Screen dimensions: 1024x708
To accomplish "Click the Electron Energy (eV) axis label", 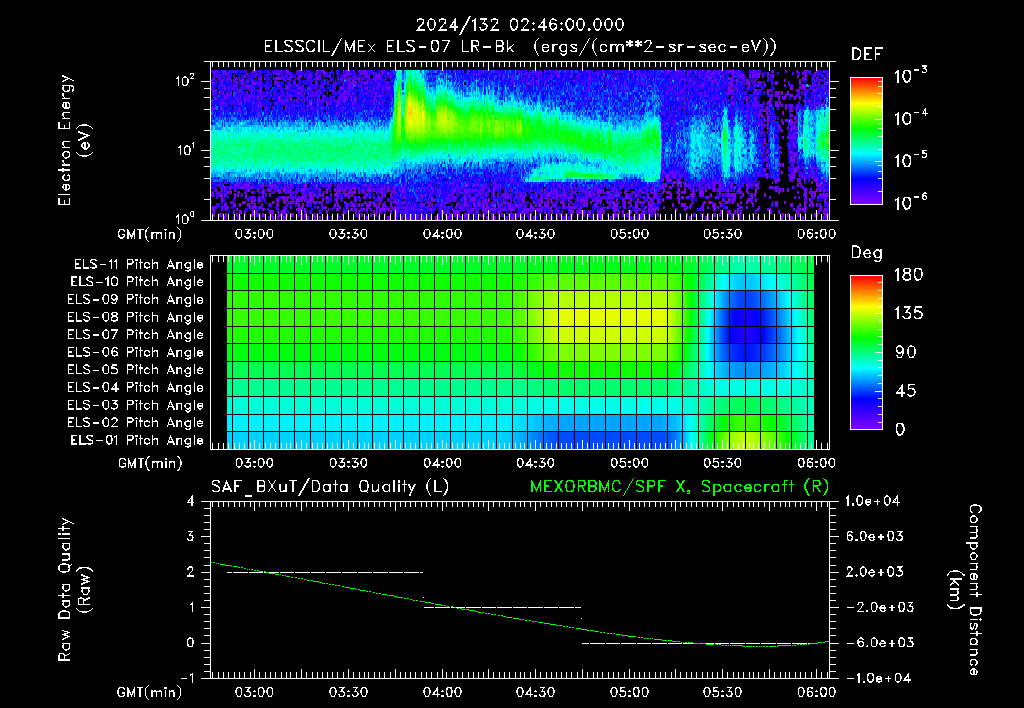I will 74,140.
